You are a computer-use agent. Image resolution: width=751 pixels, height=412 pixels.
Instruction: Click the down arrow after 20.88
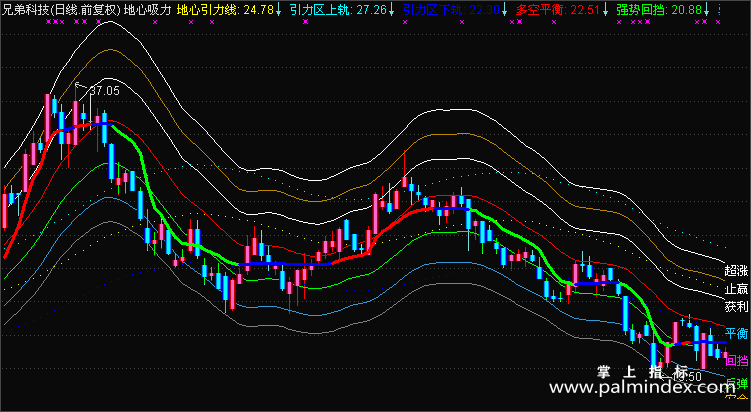pyautogui.click(x=706, y=10)
